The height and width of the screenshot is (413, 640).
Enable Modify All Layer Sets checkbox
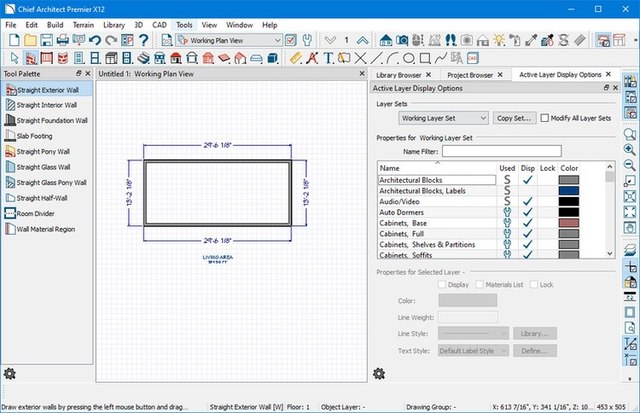545,118
